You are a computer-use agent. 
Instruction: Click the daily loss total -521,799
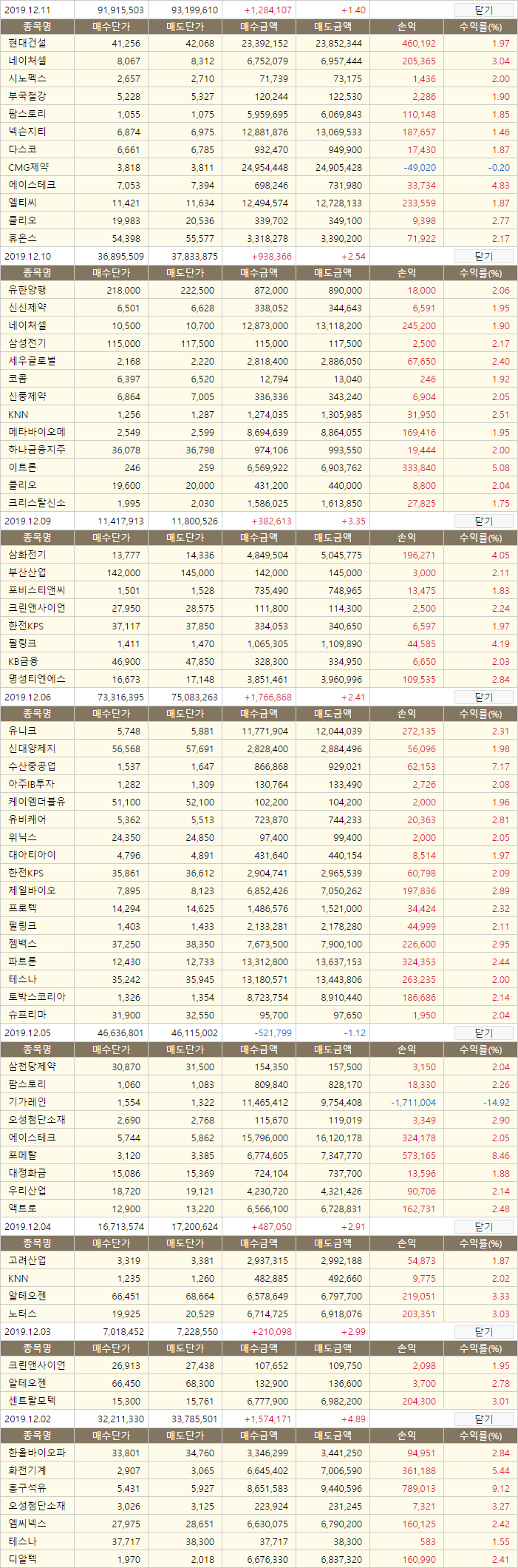point(273,1033)
